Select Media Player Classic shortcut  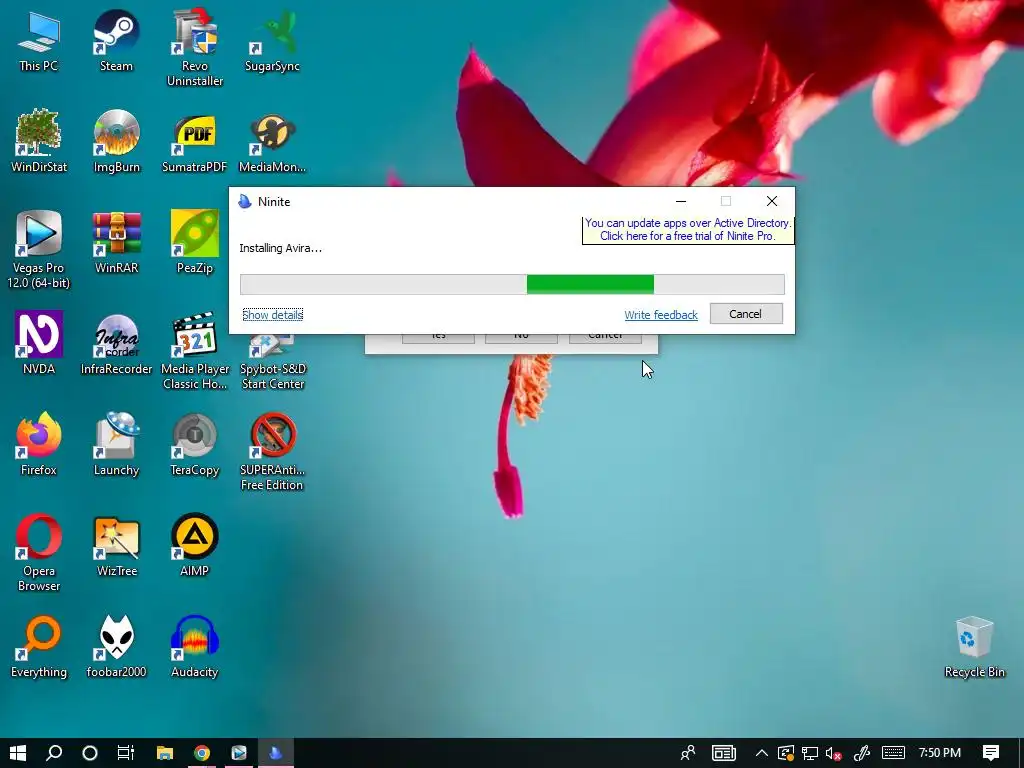click(195, 351)
